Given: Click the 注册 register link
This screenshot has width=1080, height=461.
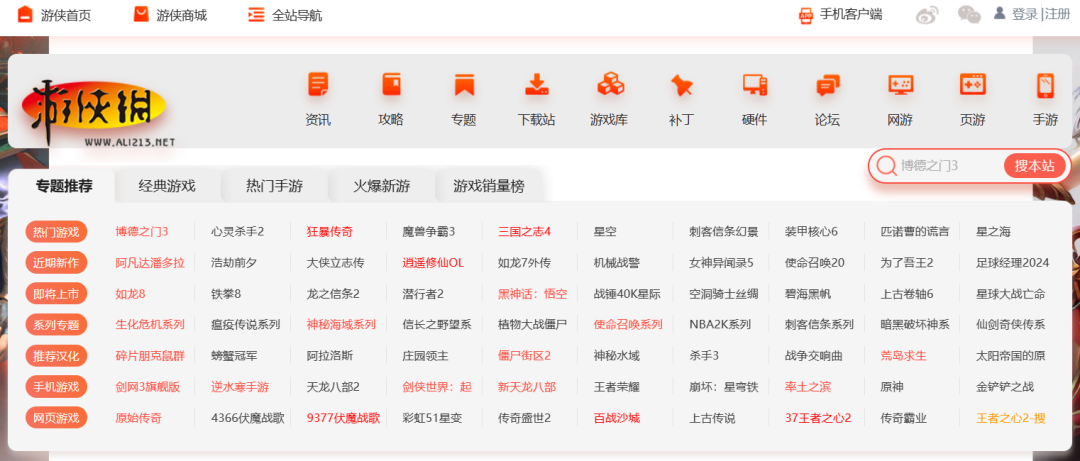Looking at the screenshot, I should (x=1057, y=14).
